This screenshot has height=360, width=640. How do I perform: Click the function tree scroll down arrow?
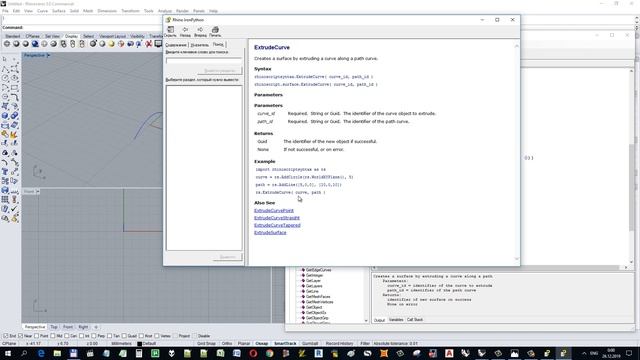click(366, 321)
